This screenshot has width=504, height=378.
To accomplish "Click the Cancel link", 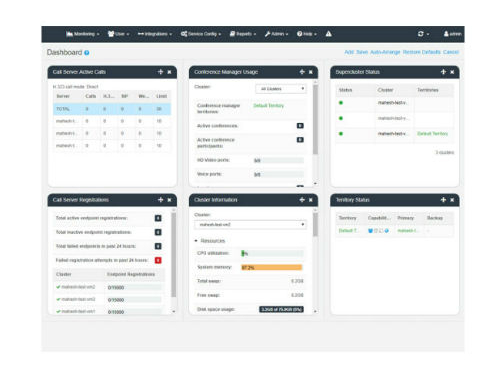I will tap(451, 52).
